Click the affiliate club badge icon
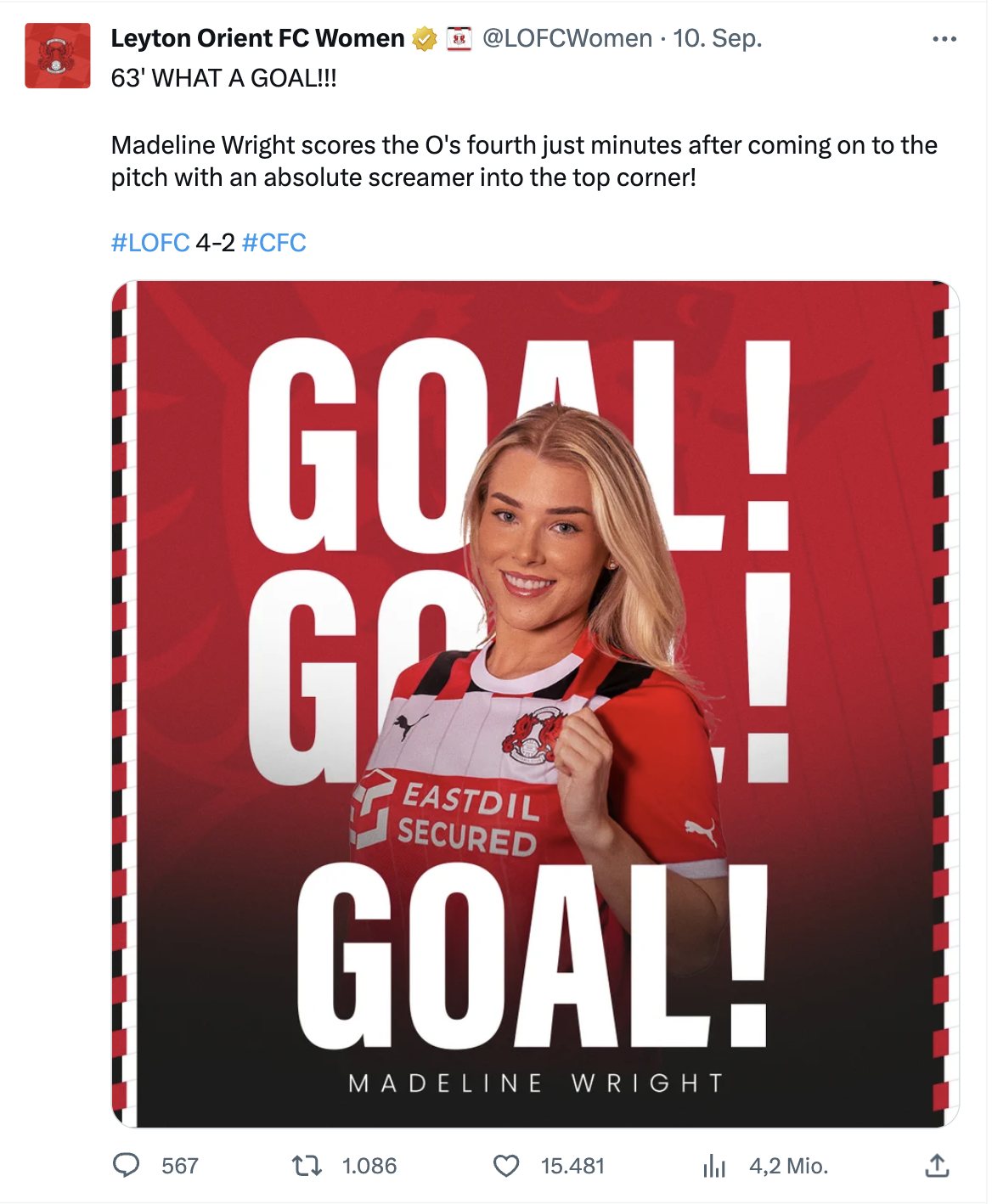The image size is (992, 1204). click(459, 39)
